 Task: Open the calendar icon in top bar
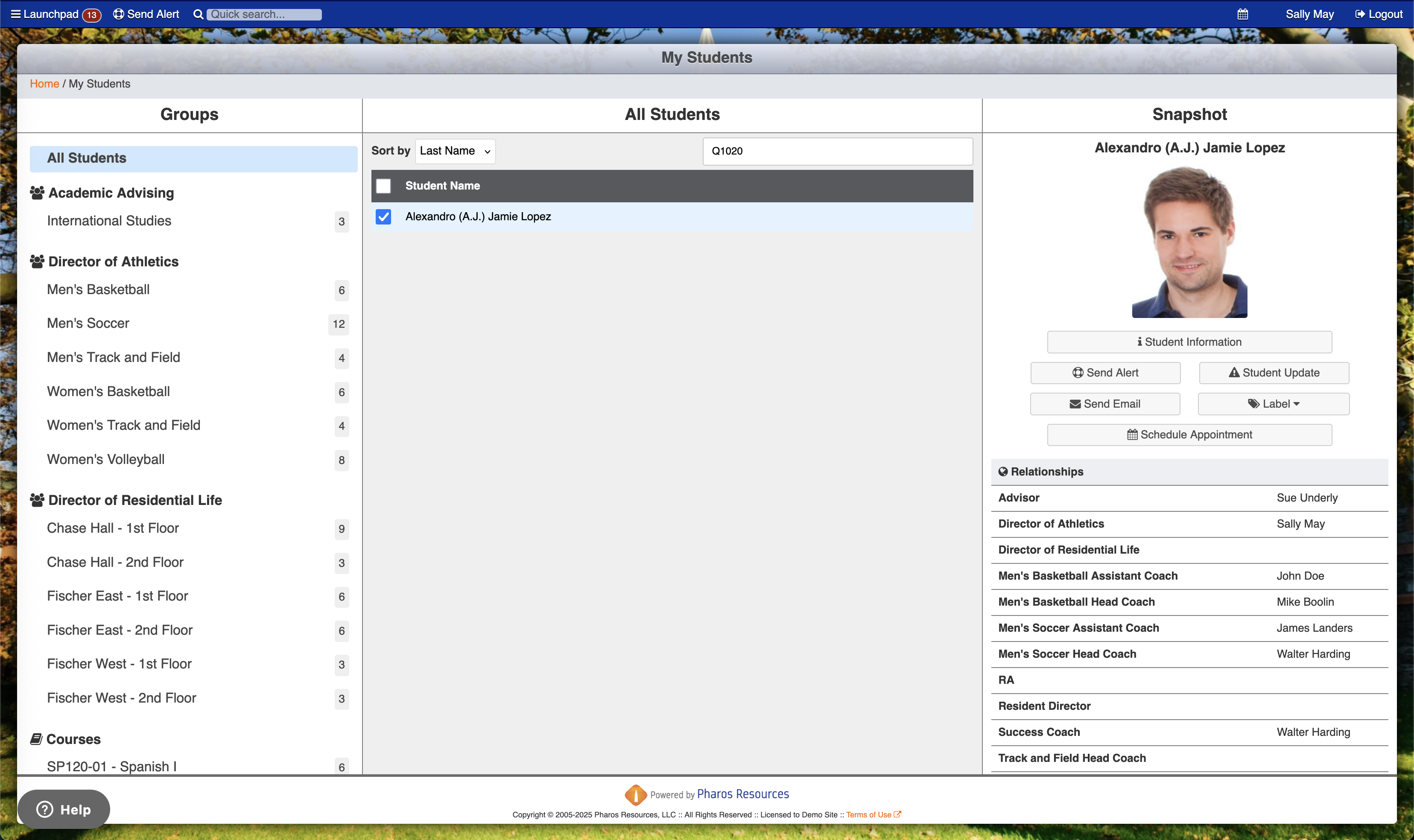point(1242,14)
